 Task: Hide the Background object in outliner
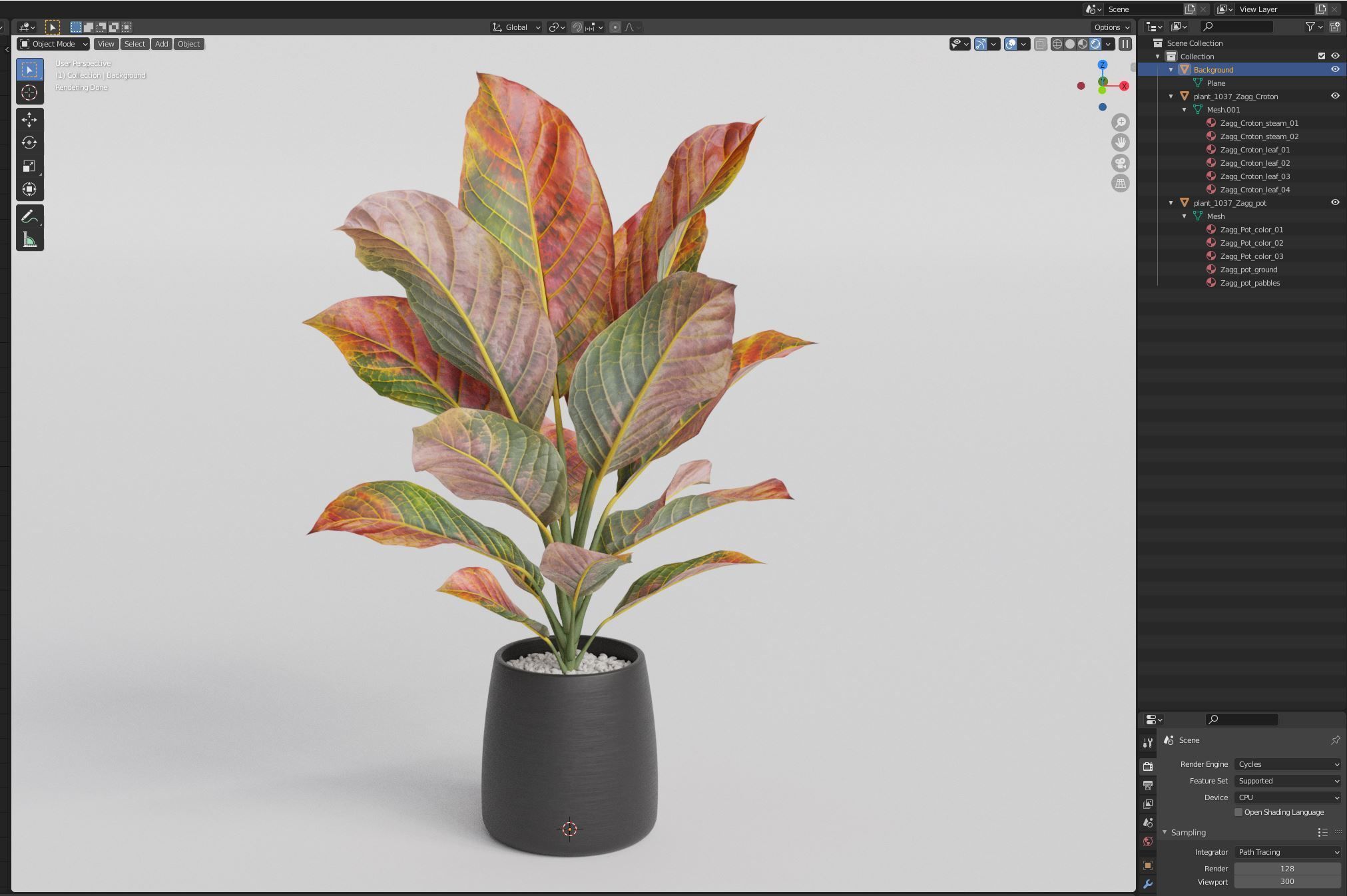[1335, 69]
